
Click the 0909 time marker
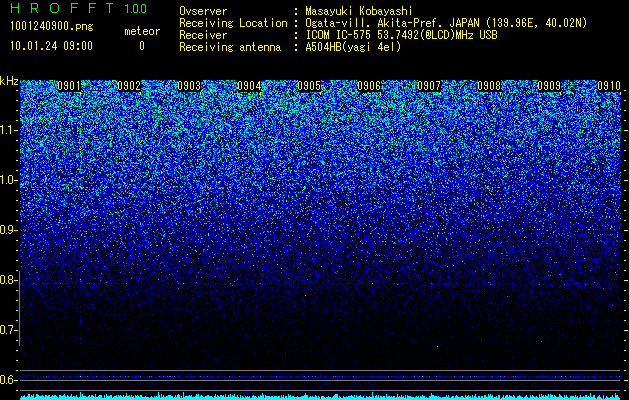[549, 86]
